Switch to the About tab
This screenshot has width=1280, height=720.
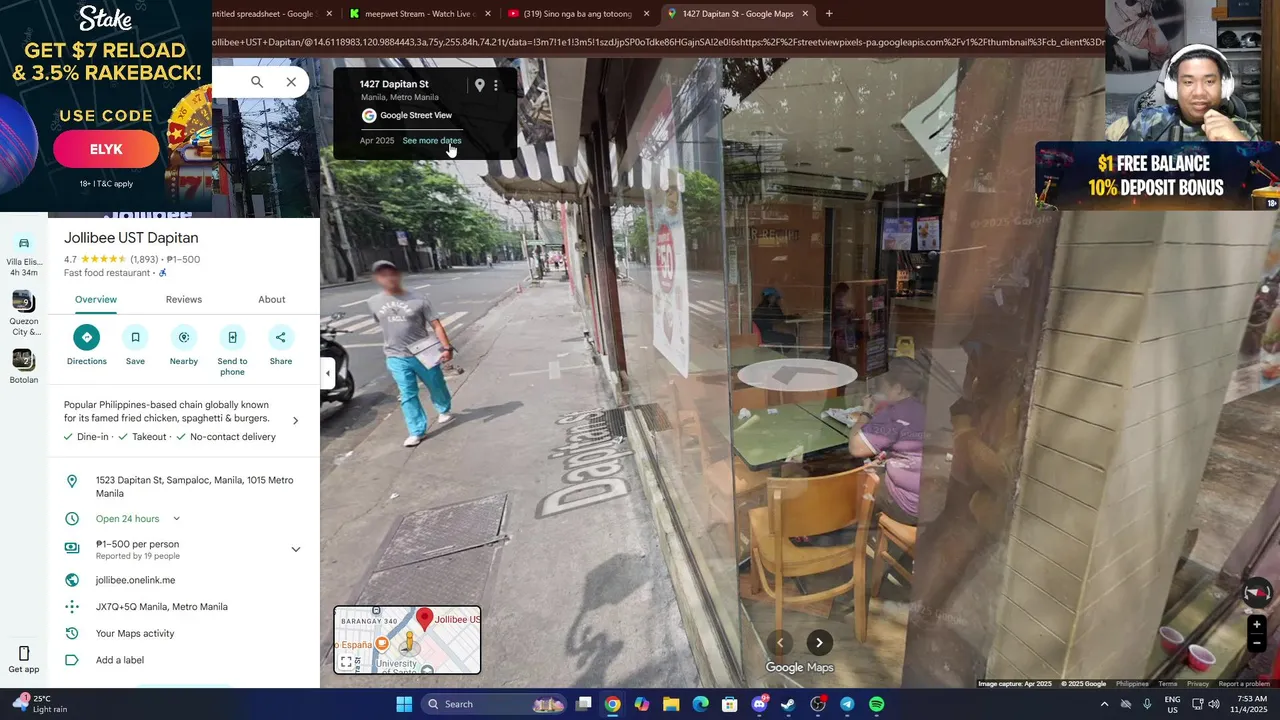point(272,300)
